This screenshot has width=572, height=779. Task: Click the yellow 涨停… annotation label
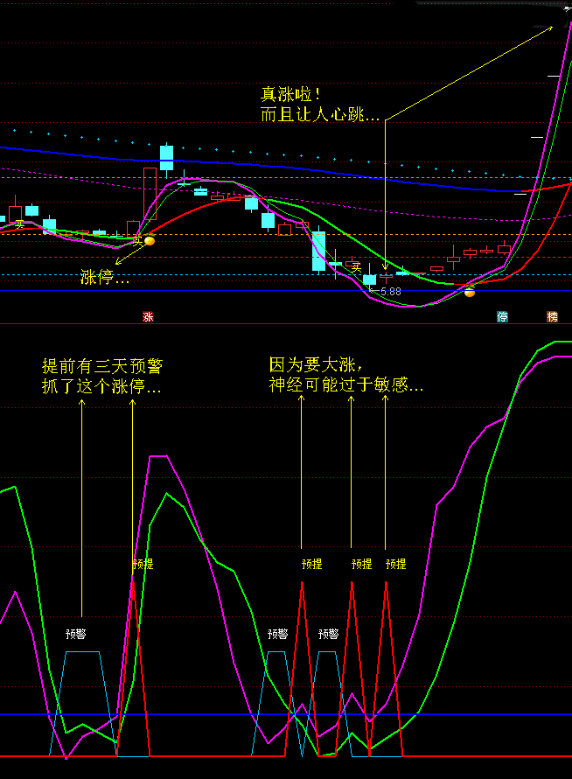105,277
